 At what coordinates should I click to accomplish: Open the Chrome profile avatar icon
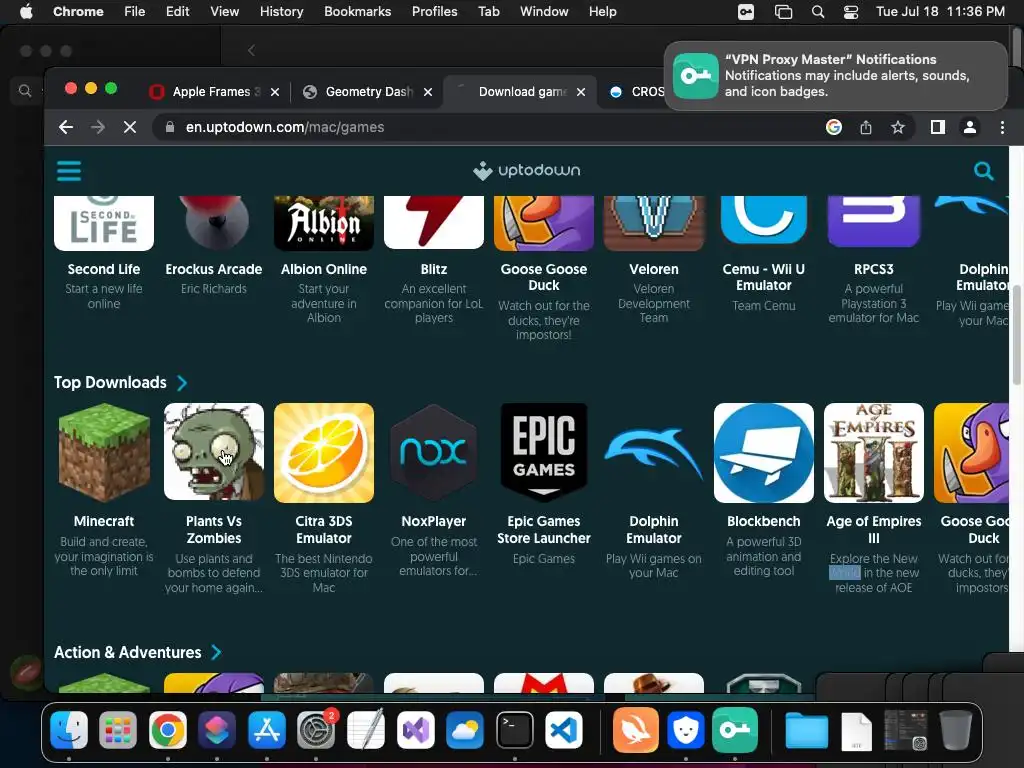[x=970, y=127]
